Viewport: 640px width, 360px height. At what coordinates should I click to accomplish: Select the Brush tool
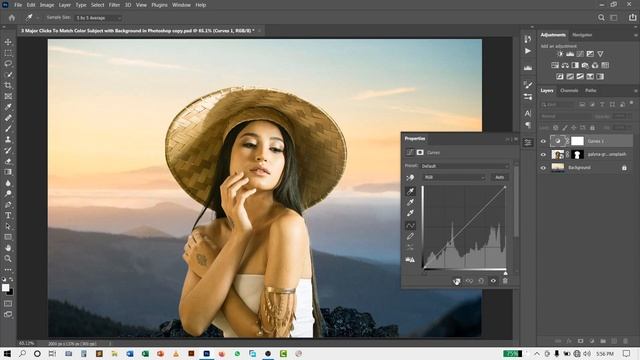tap(8, 129)
